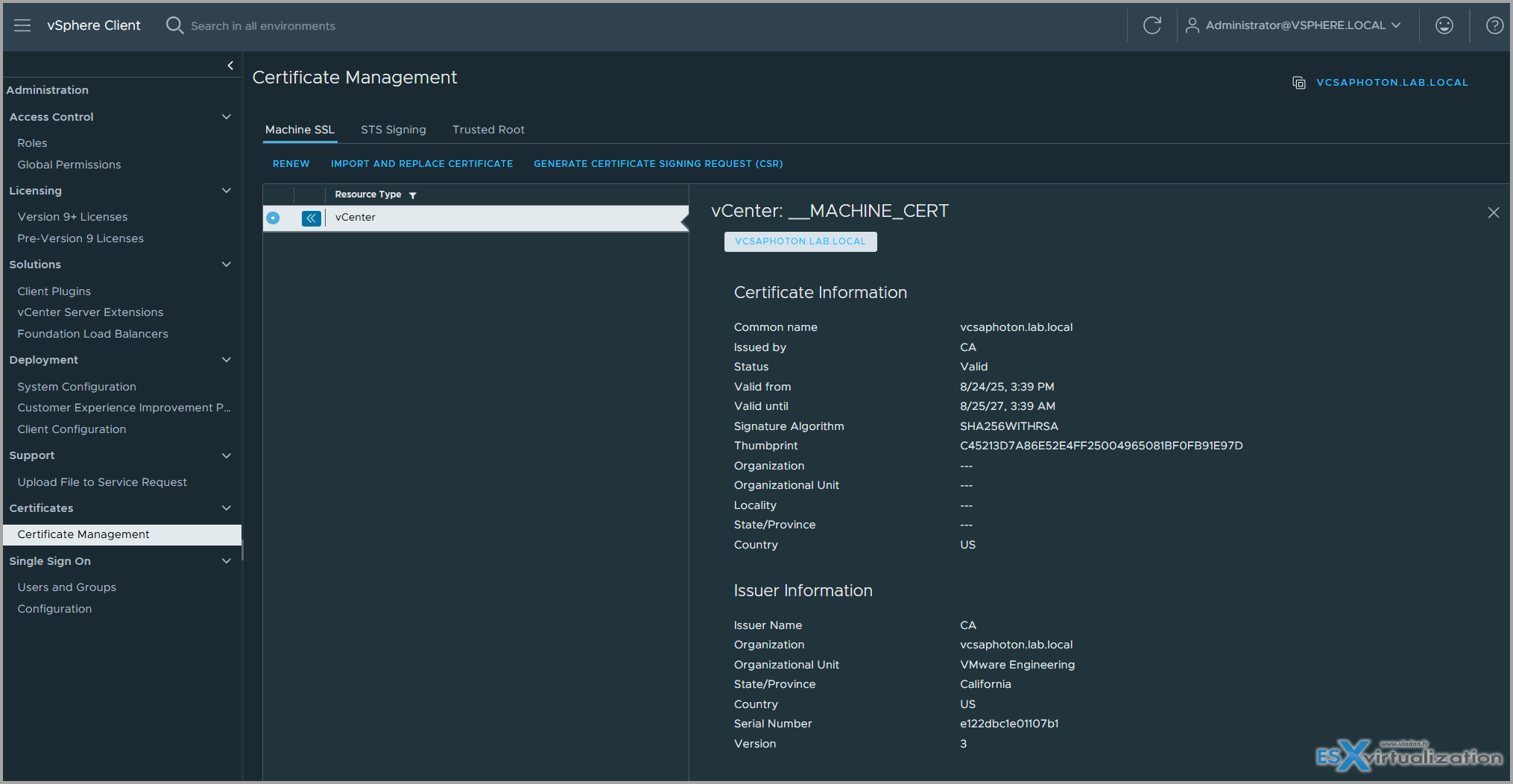Image resolution: width=1513 pixels, height=784 pixels.
Task: Collapse the Deployment section
Action: [227, 360]
